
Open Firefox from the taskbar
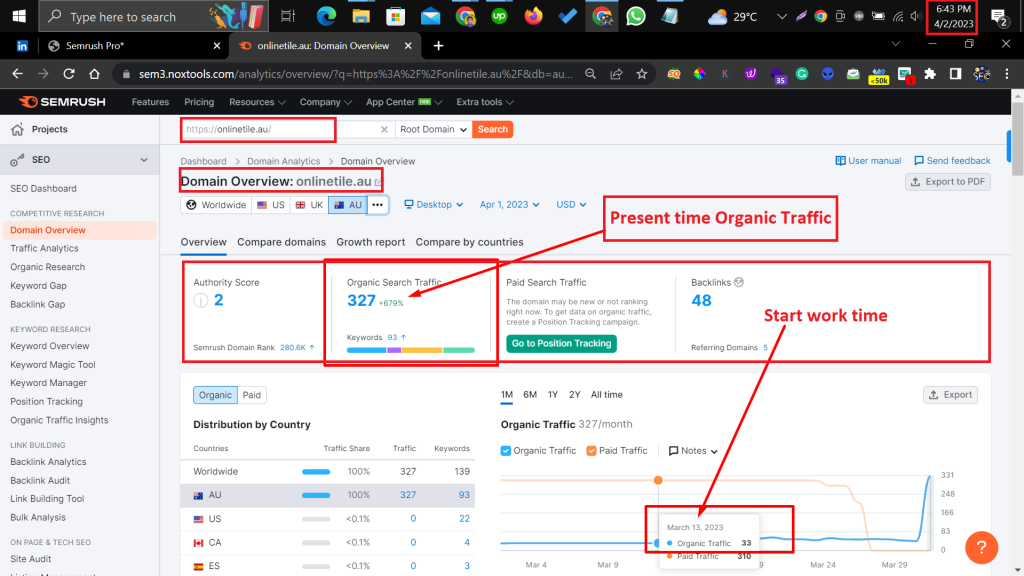point(534,16)
